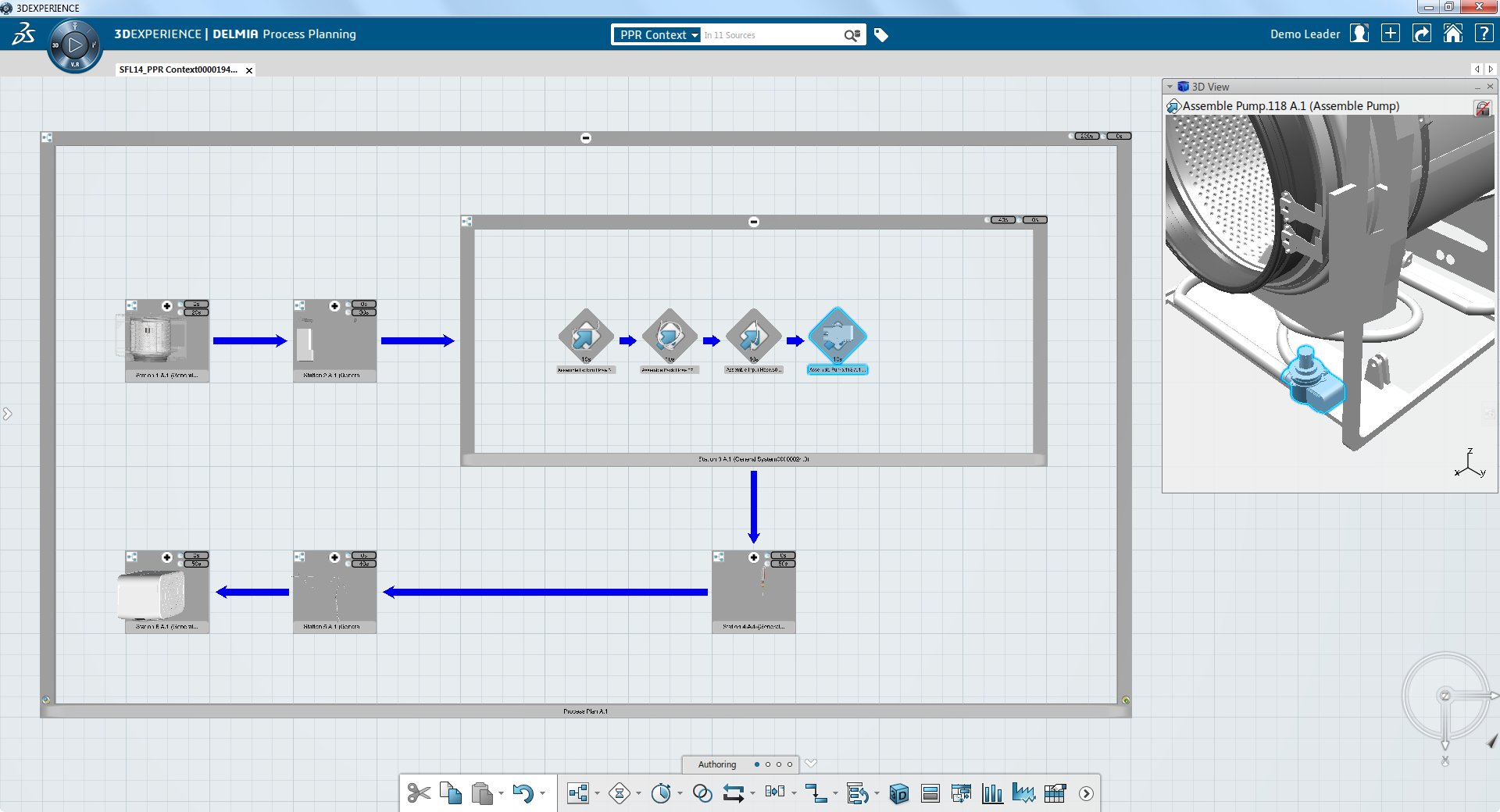Screen dimensions: 1500x812
Task: Click the stopwatch time tool icon
Action: 661,793
